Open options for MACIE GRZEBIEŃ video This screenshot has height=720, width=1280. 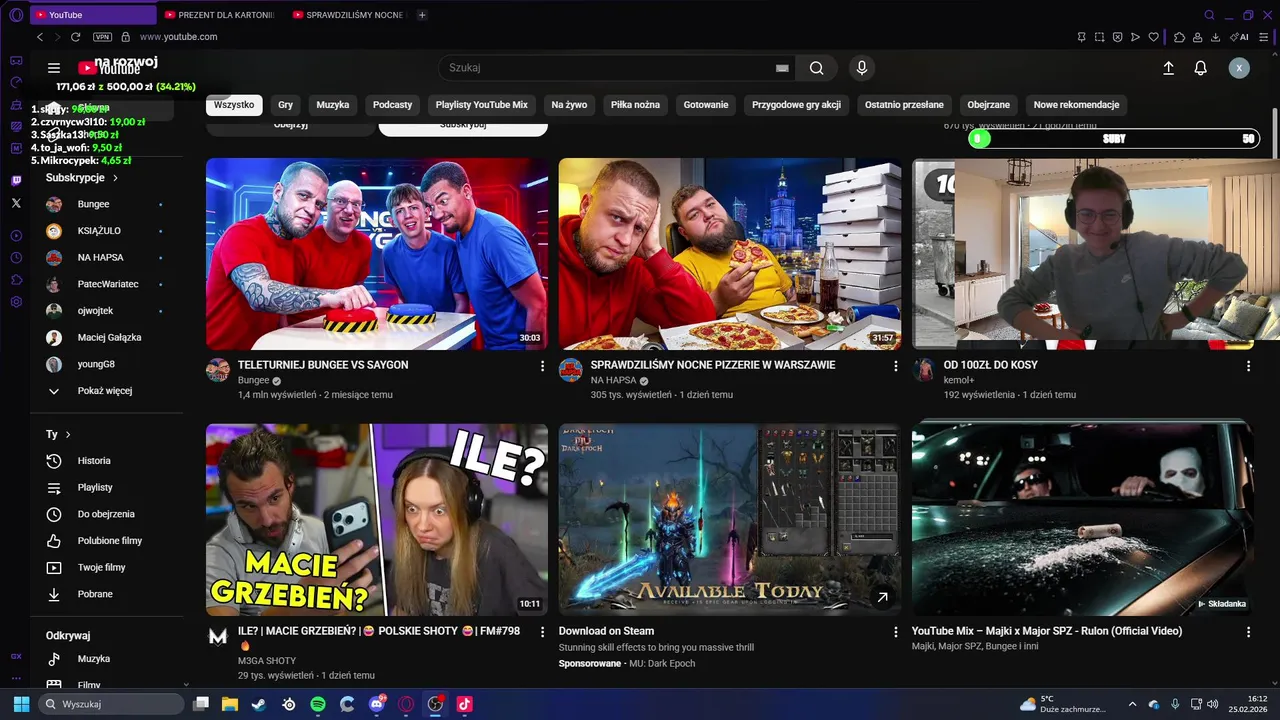click(543, 632)
